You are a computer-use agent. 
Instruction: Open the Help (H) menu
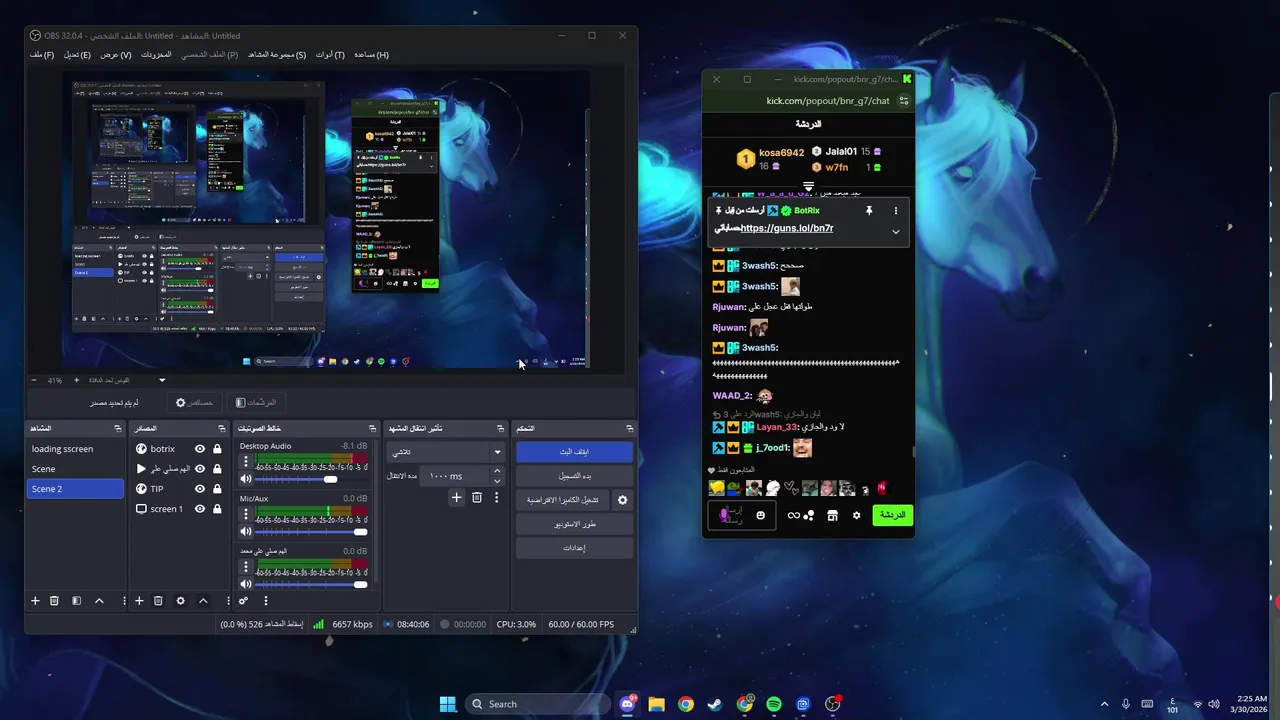(x=371, y=55)
